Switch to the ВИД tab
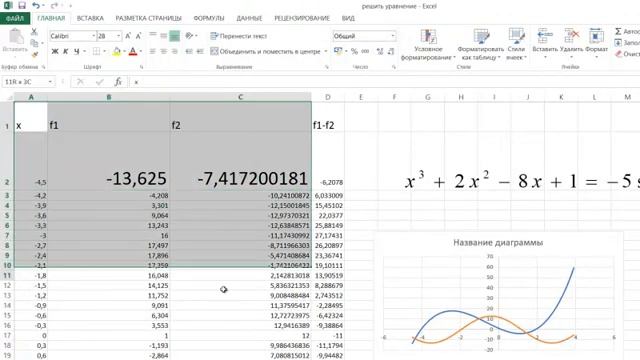640x360 pixels. pyautogui.click(x=348, y=18)
